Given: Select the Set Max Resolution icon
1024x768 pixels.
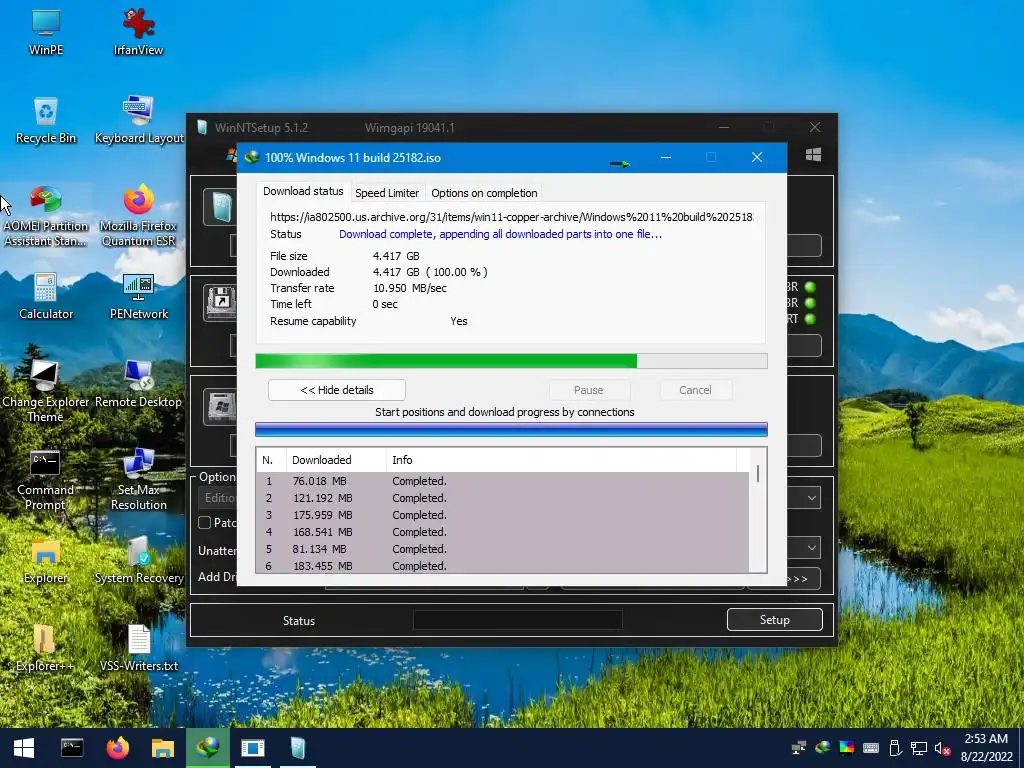Looking at the screenshot, I should coord(138,479).
